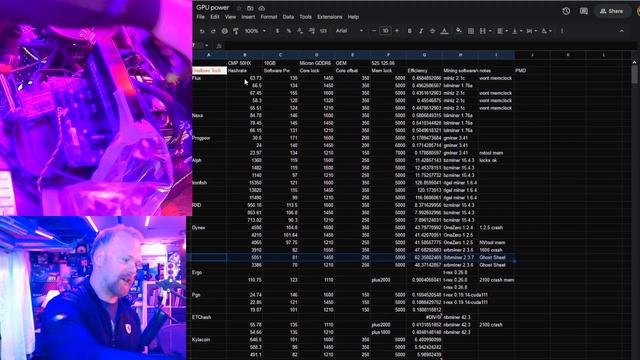Click the font size field showing 10
The height and width of the screenshot is (360, 640).
[385, 31]
